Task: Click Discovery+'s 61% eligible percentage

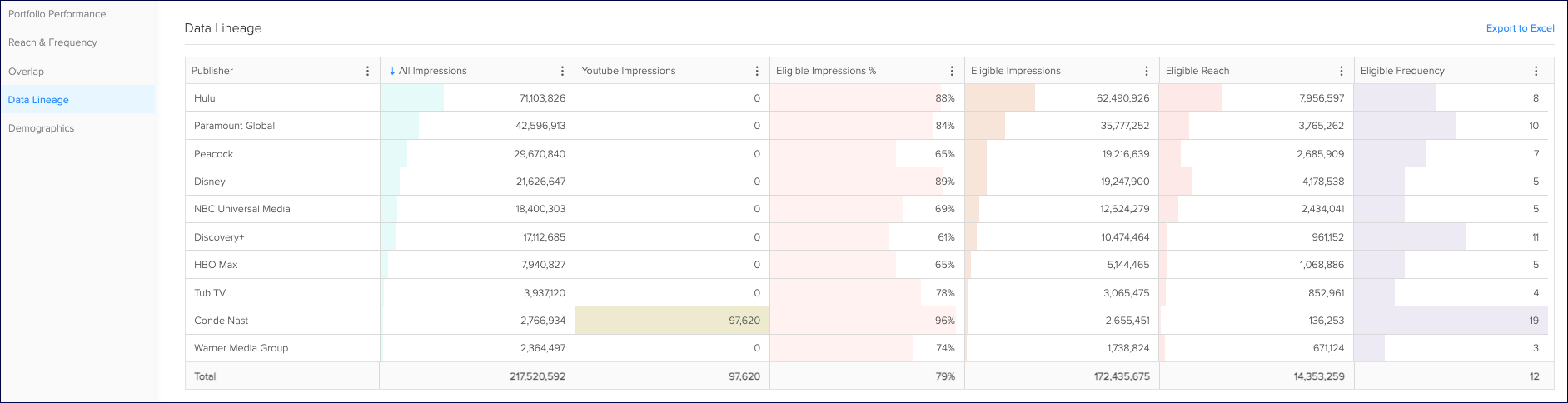Action: (x=946, y=237)
